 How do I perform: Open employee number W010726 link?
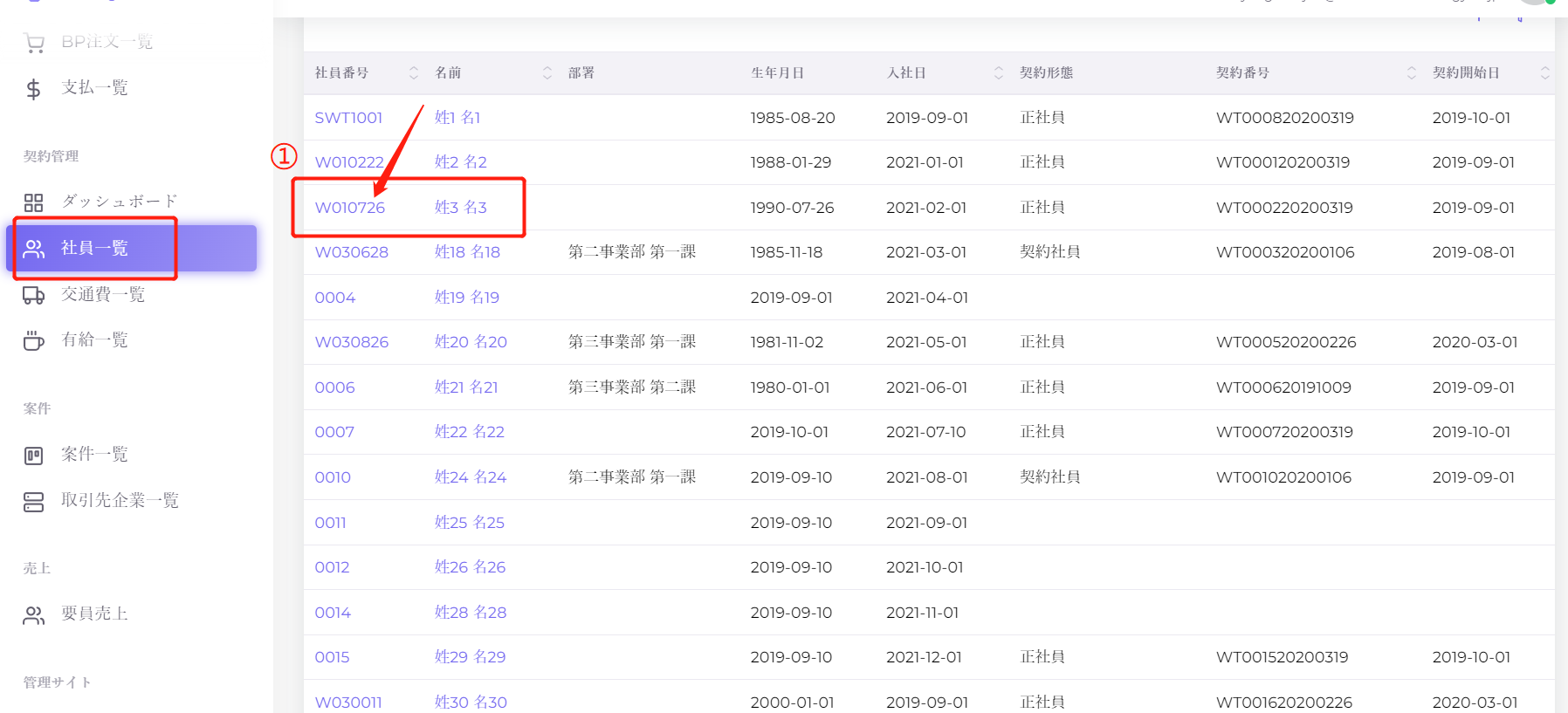349,208
